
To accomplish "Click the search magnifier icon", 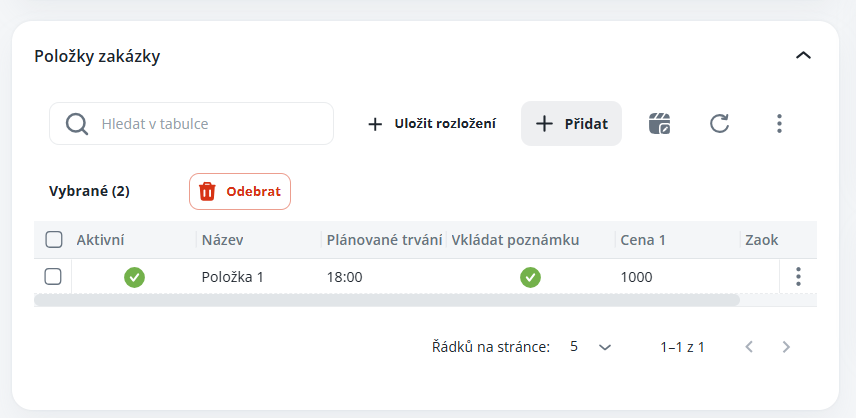I will (77, 124).
